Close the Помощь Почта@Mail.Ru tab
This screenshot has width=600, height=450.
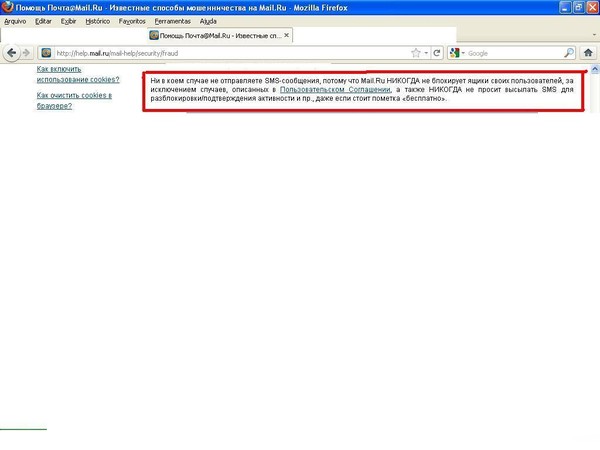click(287, 35)
